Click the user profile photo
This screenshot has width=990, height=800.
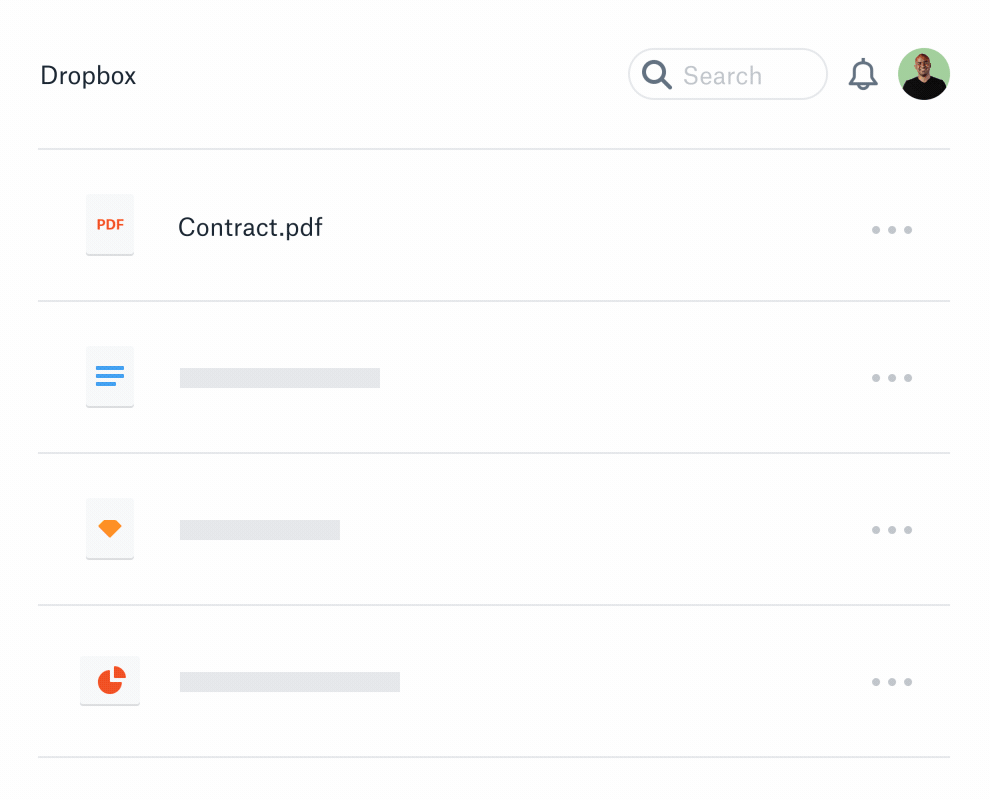924,73
